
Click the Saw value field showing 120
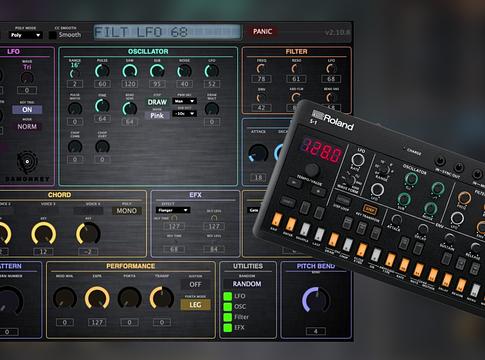click(x=130, y=84)
